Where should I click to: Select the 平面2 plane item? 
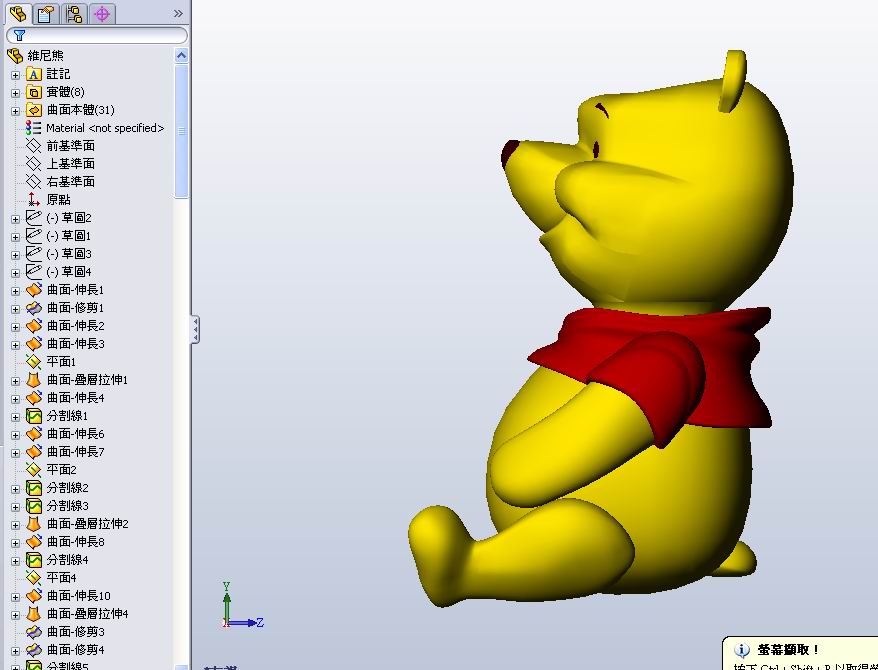[x=61, y=470]
